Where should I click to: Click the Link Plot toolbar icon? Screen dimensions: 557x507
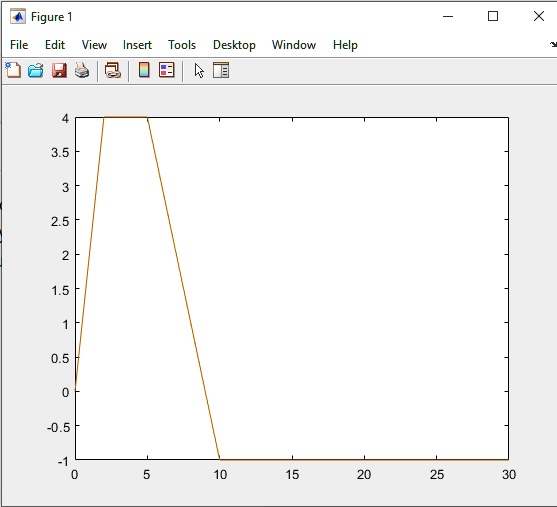(113, 70)
